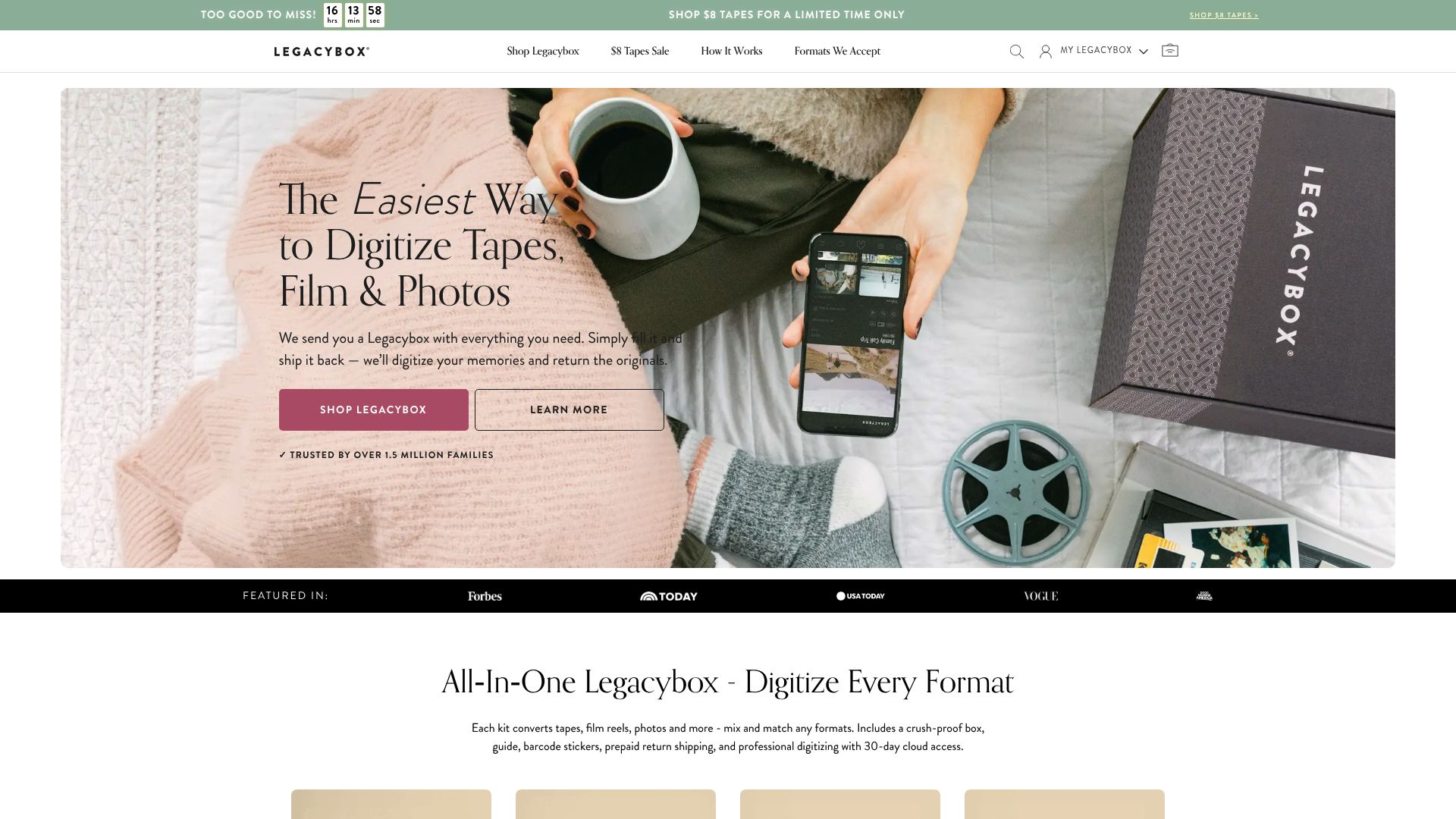Select the first product card thumbnail

pyautogui.click(x=391, y=804)
